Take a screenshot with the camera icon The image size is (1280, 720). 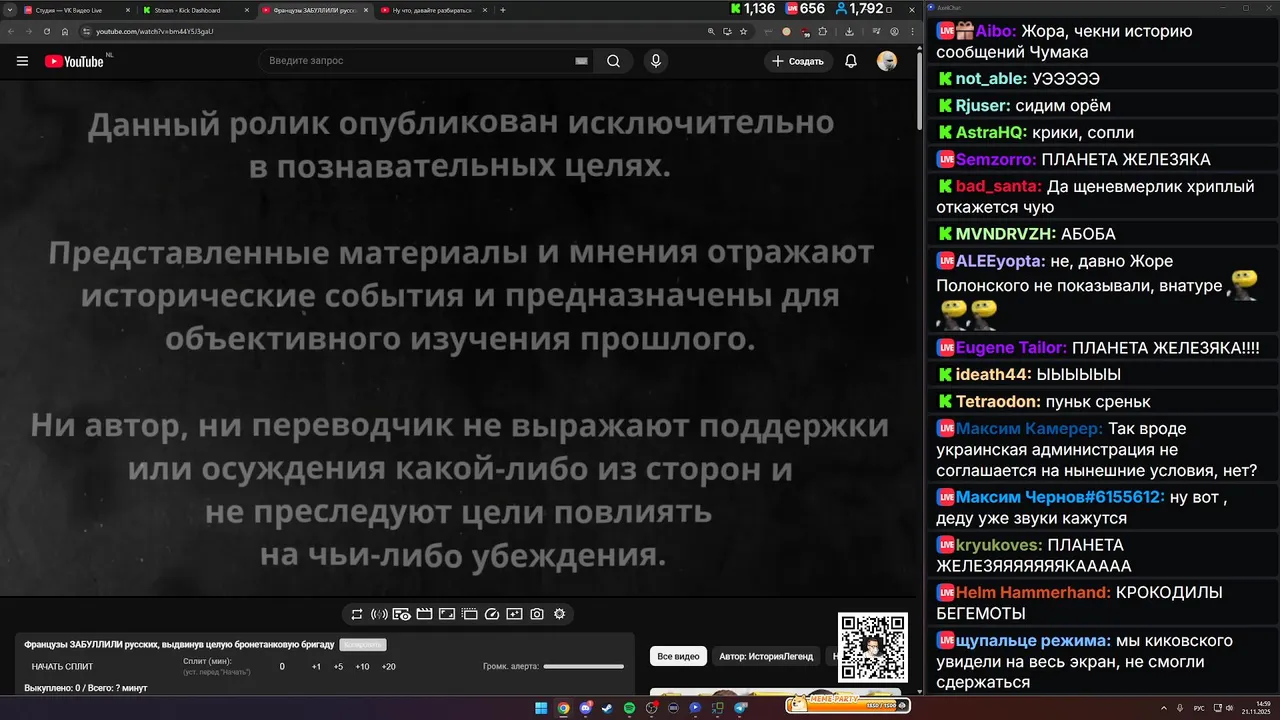coord(537,614)
